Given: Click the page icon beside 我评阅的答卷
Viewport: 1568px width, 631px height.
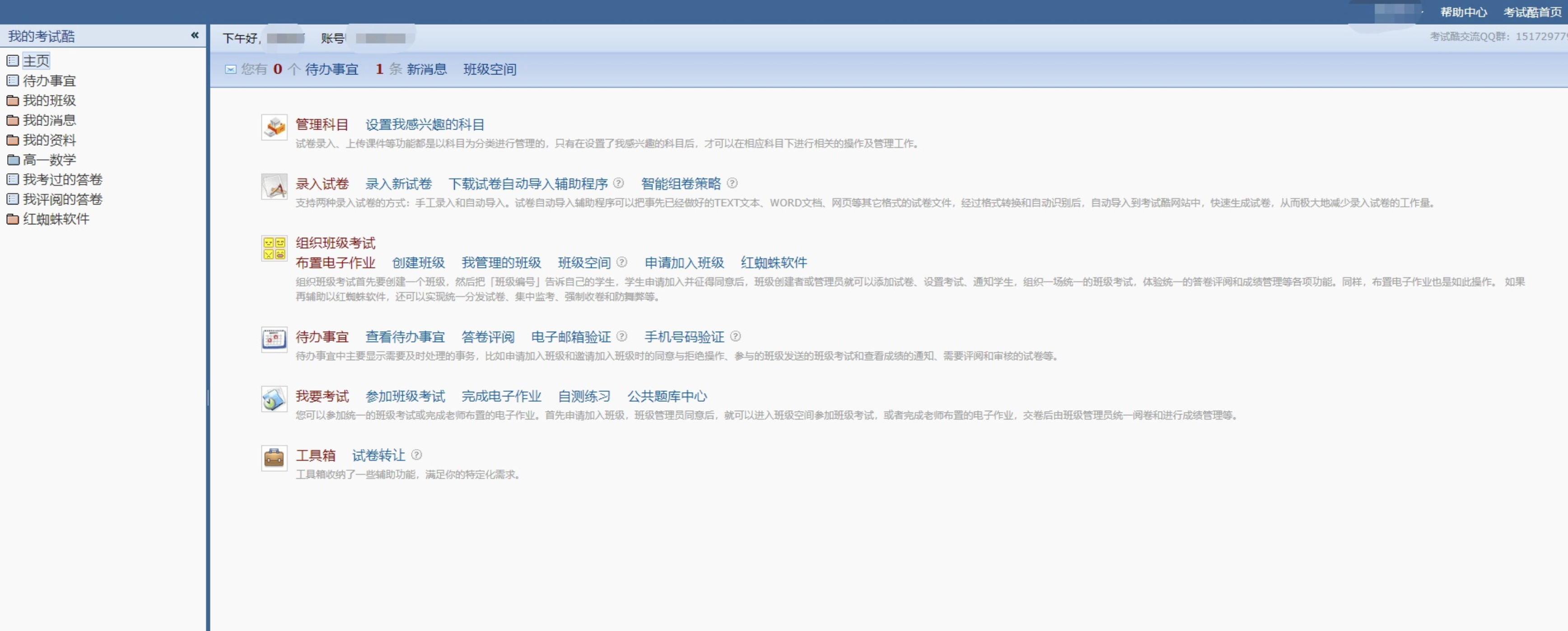Looking at the screenshot, I should tap(13, 200).
